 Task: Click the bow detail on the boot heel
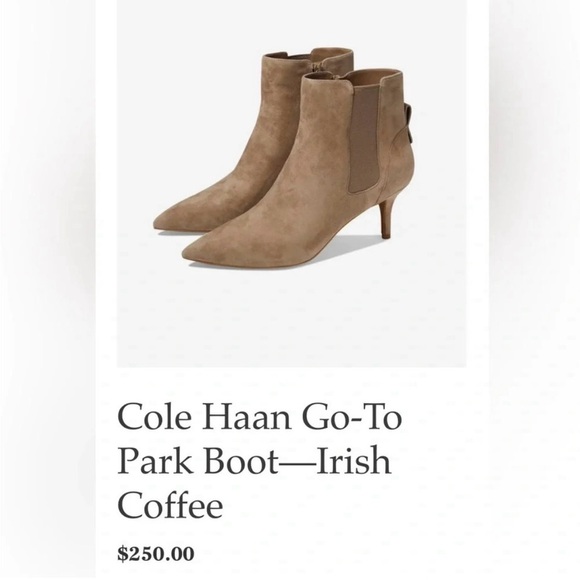pyautogui.click(x=408, y=126)
